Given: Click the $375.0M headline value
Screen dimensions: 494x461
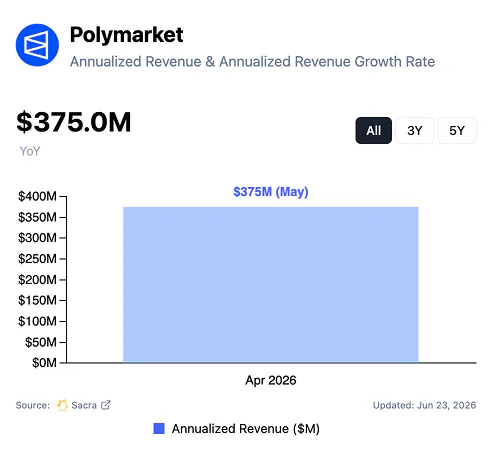Looking at the screenshot, I should tap(74, 122).
